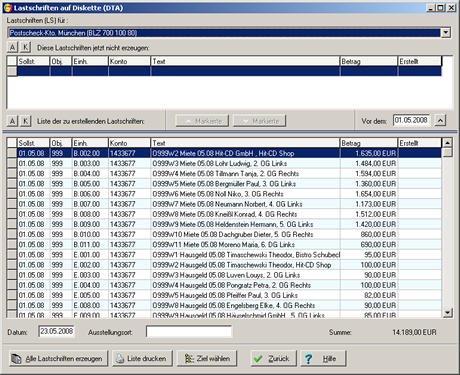Viewport: 460px width, 375px height.
Task: Click the 'Alle Lastschriften erzeugen' button
Action: tap(59, 359)
